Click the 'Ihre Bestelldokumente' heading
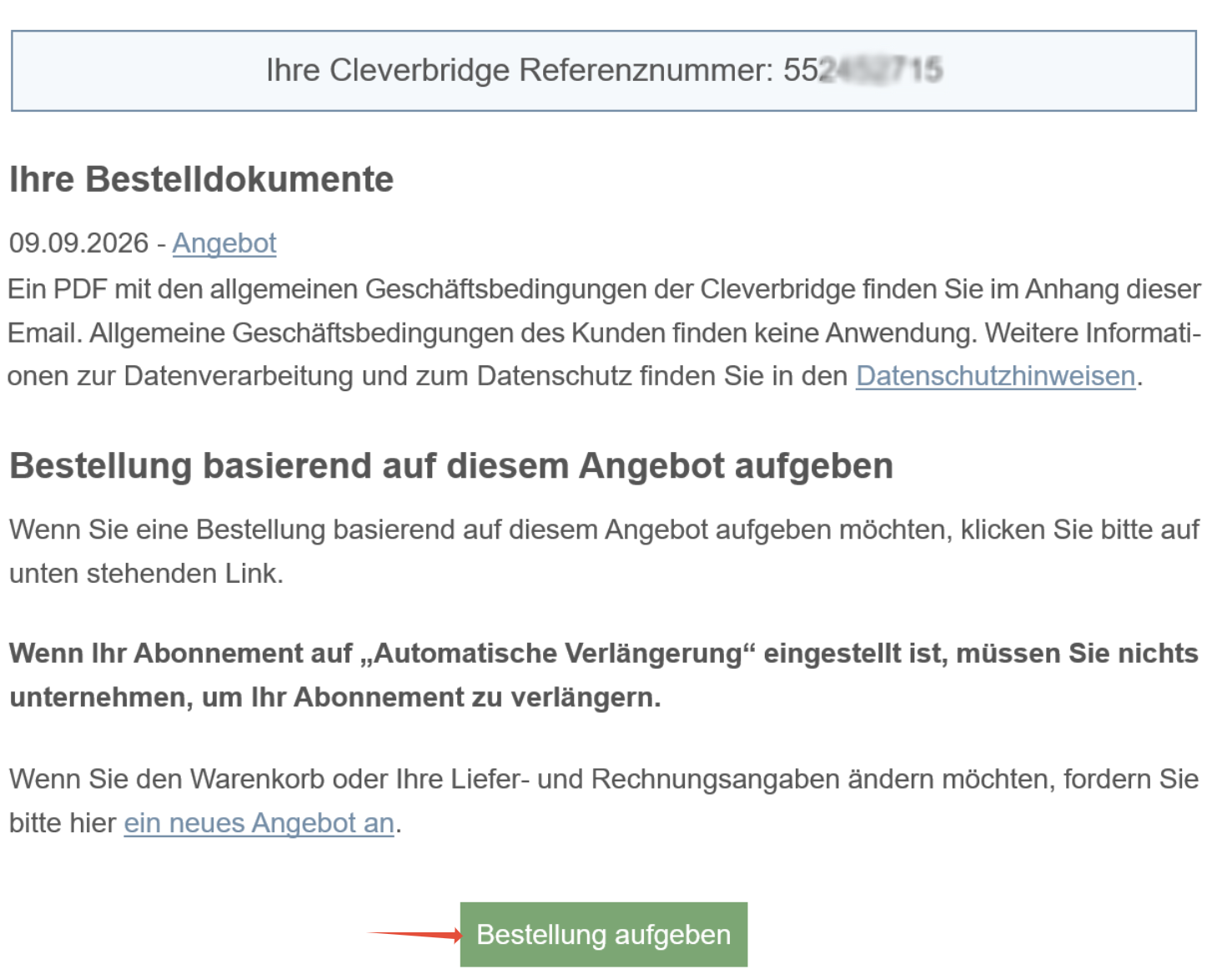Screen dimensions: 1232x979 (201, 179)
